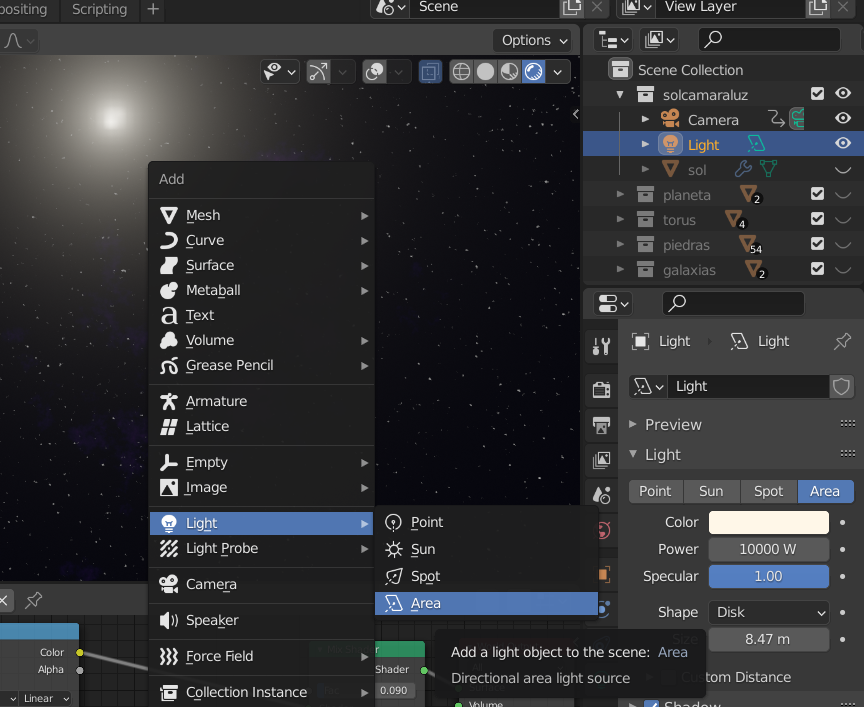
Task: Open the proportional editing falloff curve icon
Action: [19, 41]
